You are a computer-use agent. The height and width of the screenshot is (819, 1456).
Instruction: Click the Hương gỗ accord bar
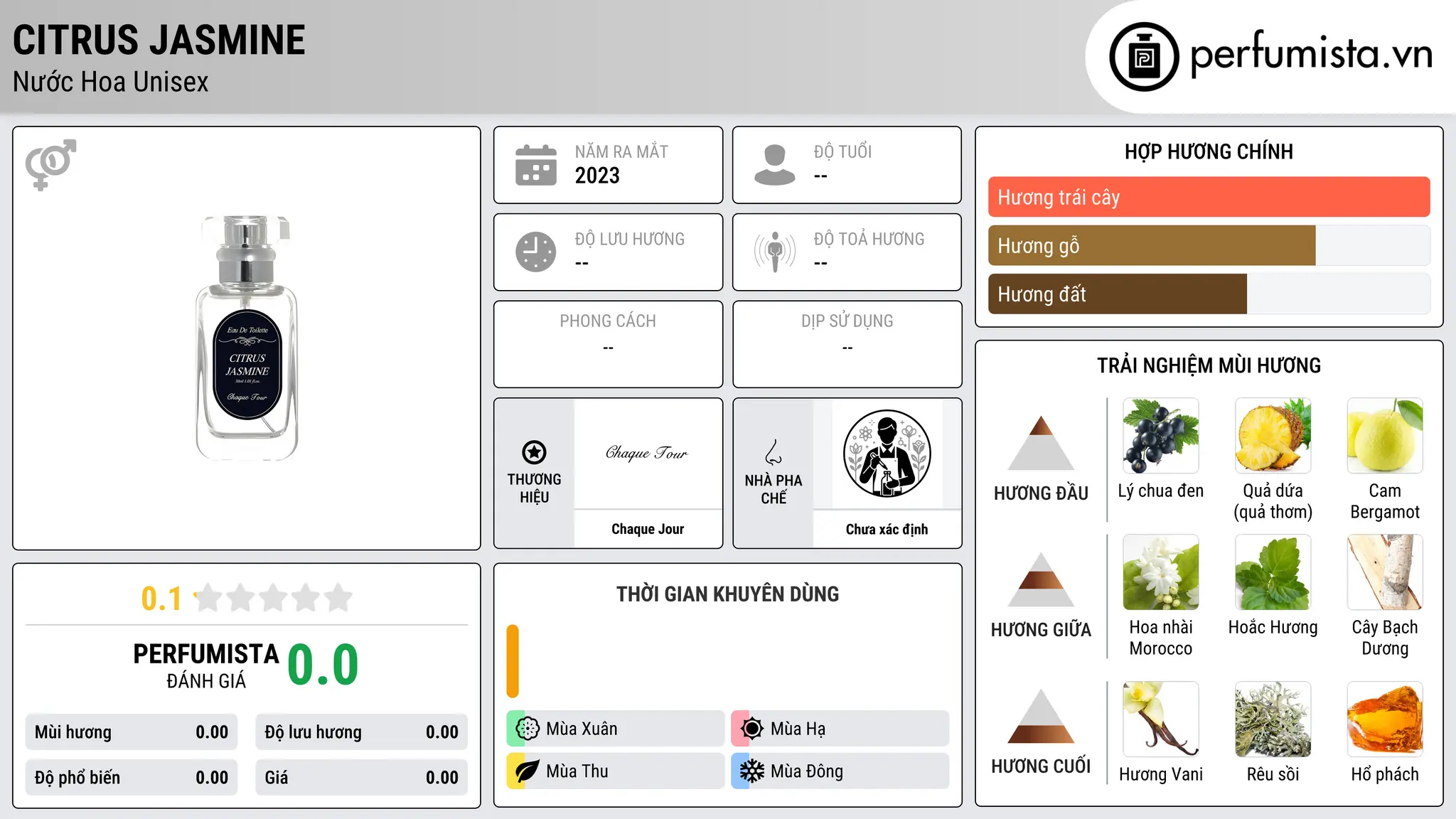pyautogui.click(x=1209, y=245)
